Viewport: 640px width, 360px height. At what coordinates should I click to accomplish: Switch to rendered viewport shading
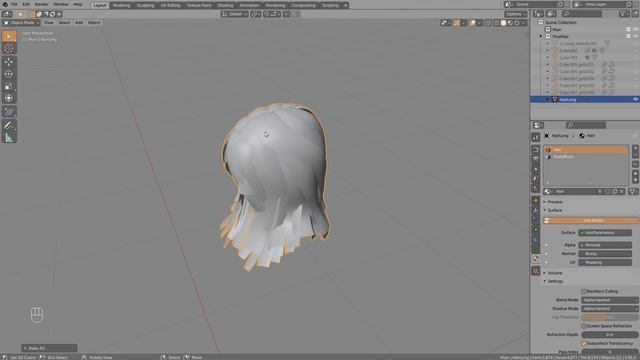pyautogui.click(x=517, y=23)
